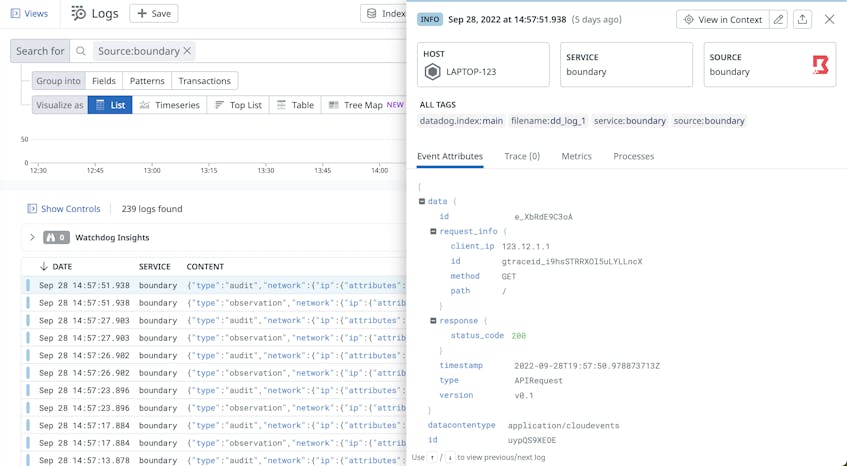Switch to Metrics tab
The width and height of the screenshot is (847, 466).
pyautogui.click(x=577, y=157)
